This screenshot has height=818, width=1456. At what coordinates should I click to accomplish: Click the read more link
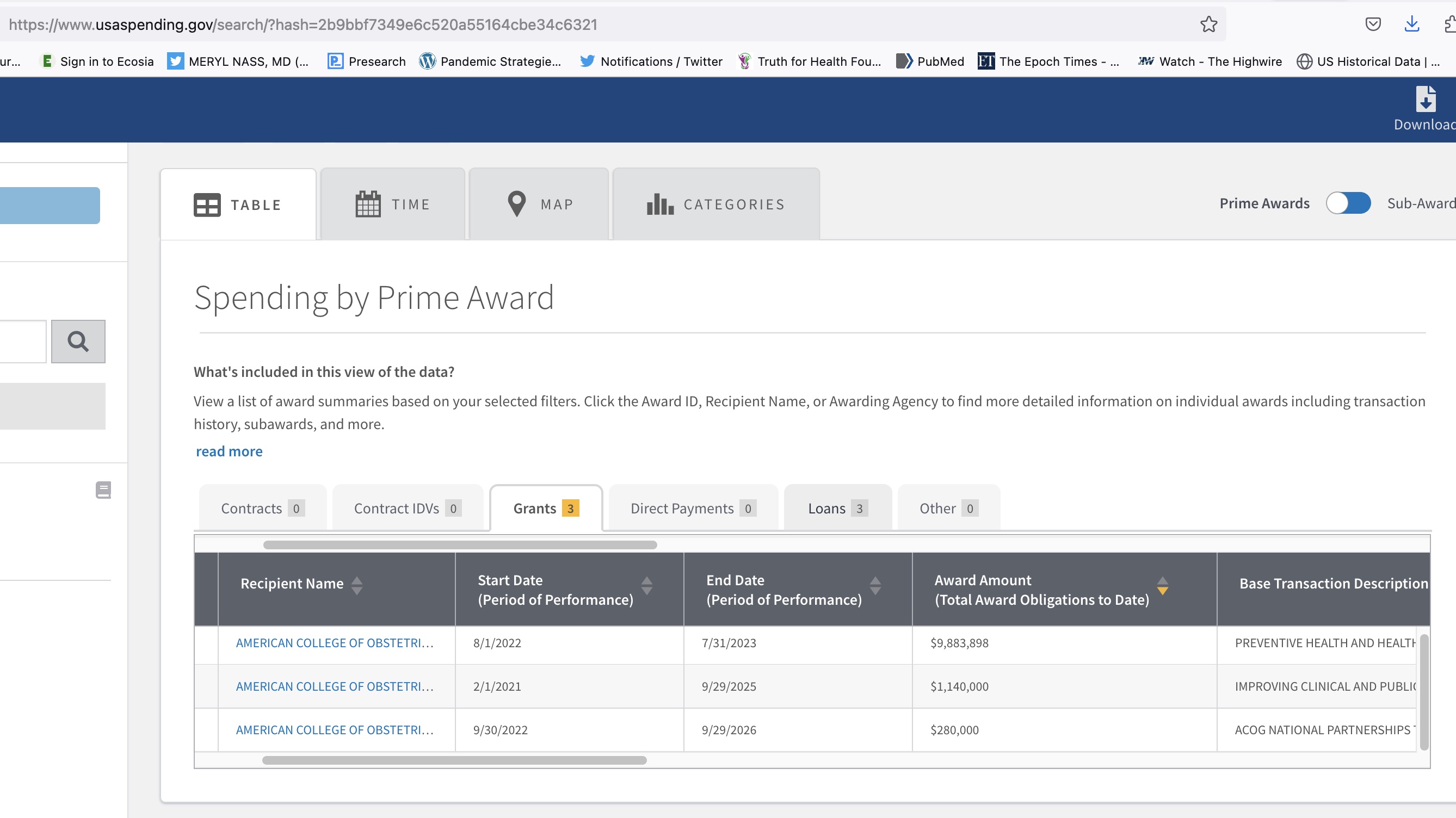[x=229, y=451]
